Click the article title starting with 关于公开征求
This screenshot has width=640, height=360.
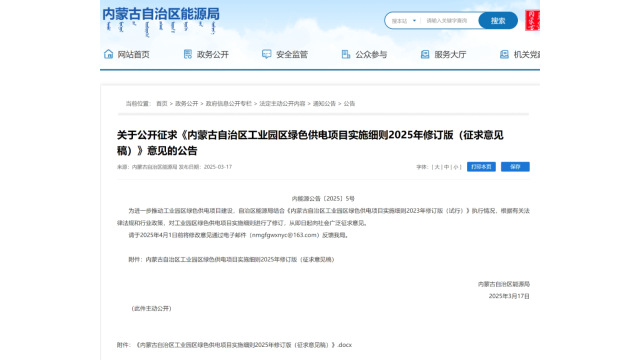click(310, 143)
